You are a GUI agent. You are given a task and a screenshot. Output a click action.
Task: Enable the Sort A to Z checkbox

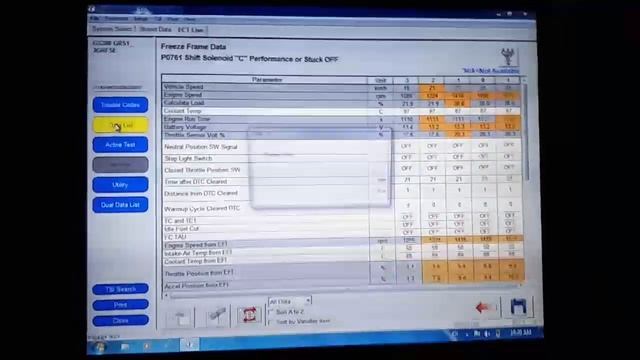click(271, 312)
